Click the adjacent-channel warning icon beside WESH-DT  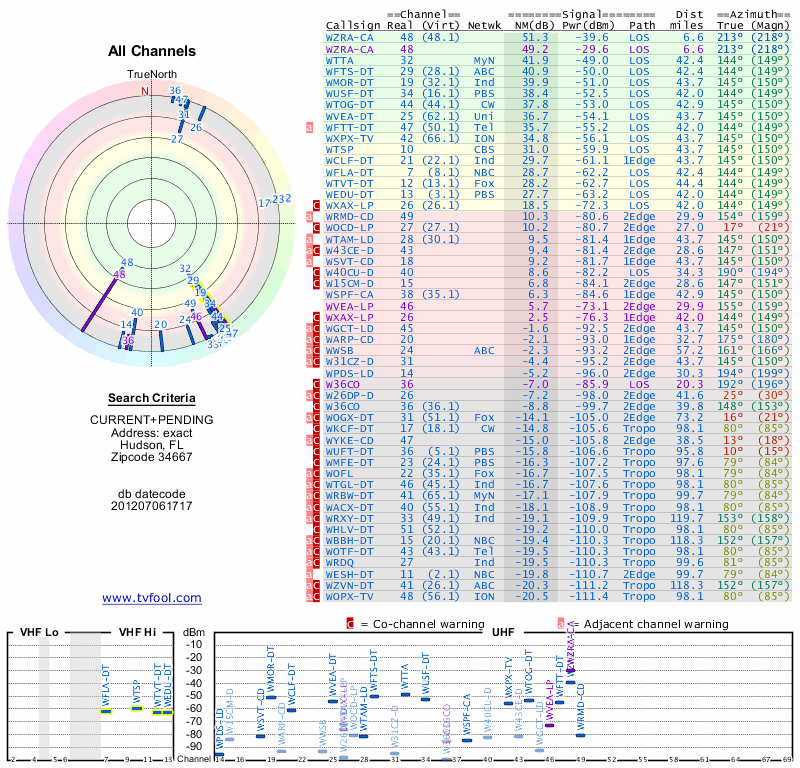(309, 574)
